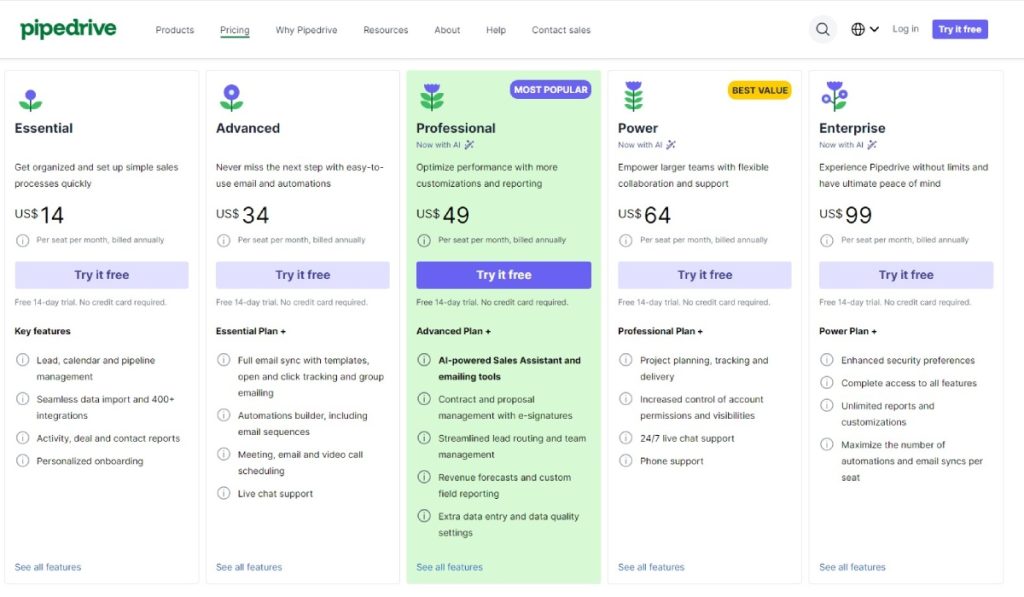This screenshot has width=1024, height=597.
Task: Click info icon for Revenue forecasts
Action: [x=424, y=477]
